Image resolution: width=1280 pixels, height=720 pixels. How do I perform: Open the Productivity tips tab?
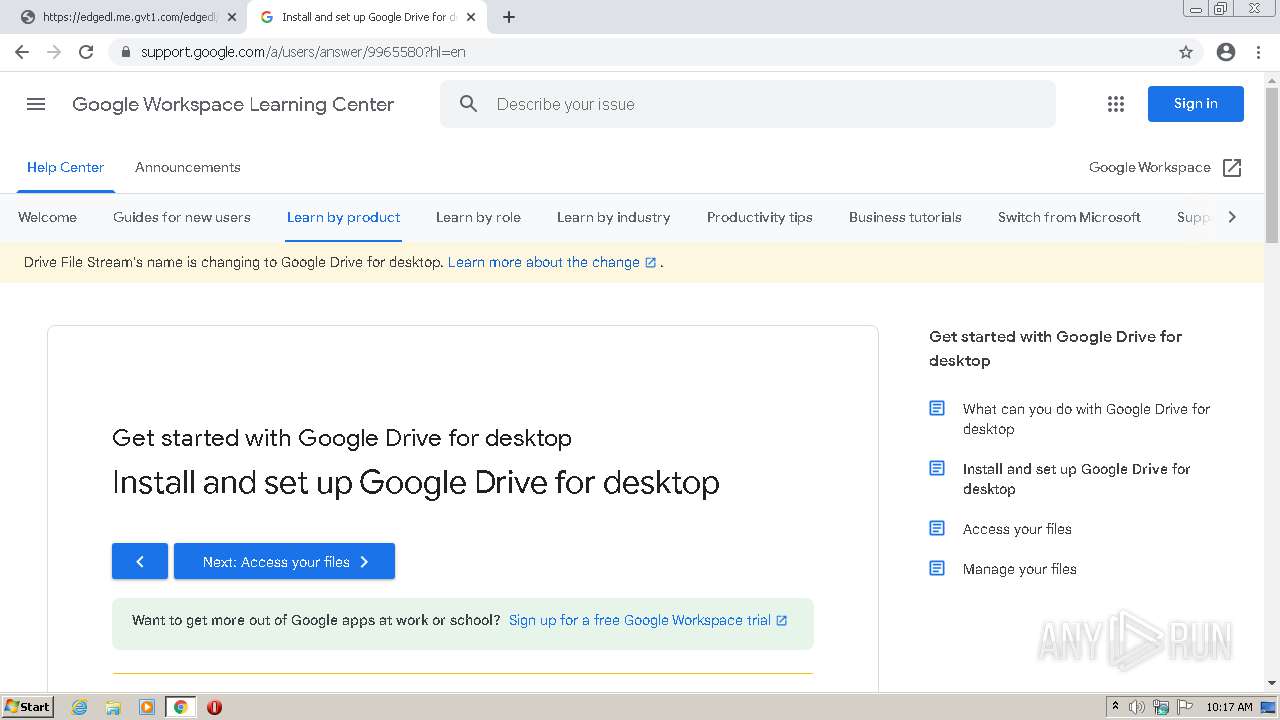(760, 217)
